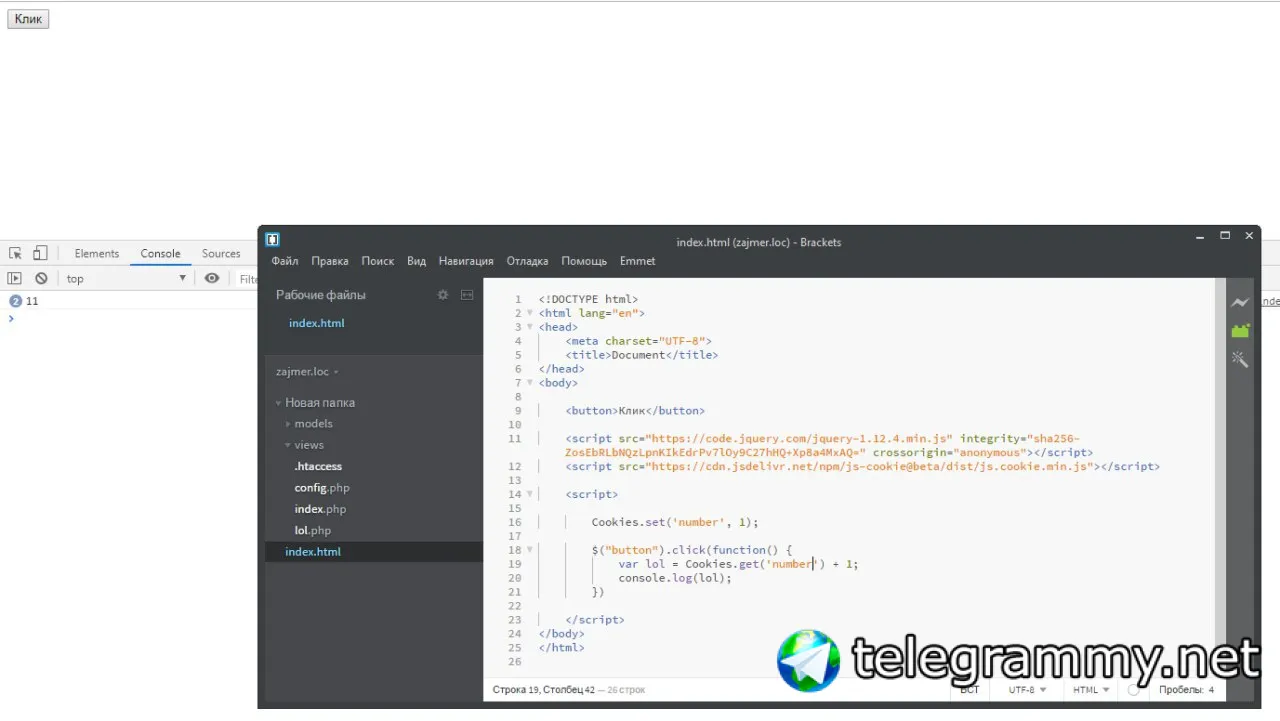Fold the body block at line 7
This screenshot has height=721, width=1280.
(530, 383)
